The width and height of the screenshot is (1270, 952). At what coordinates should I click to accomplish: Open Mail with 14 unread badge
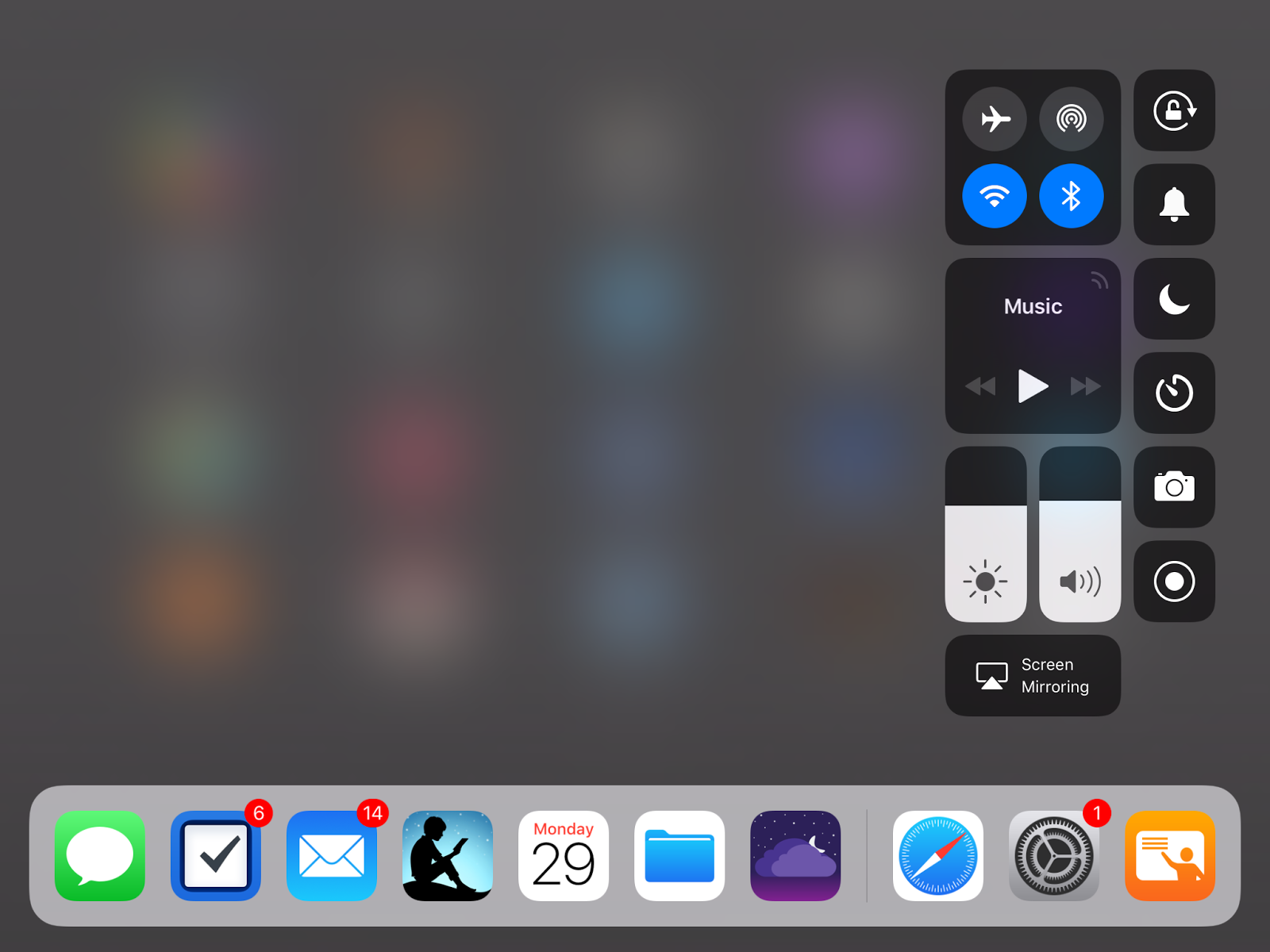pyautogui.click(x=332, y=856)
